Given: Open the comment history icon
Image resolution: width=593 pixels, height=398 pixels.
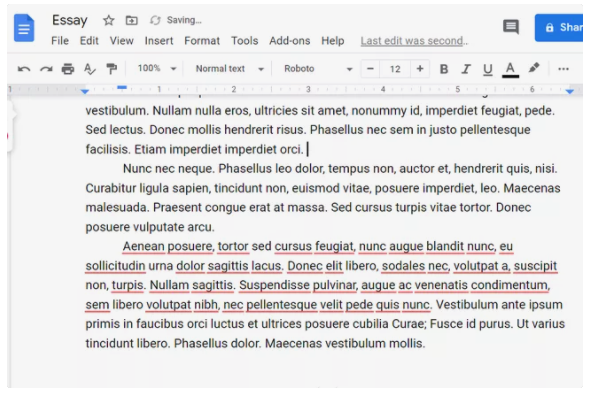Looking at the screenshot, I should [x=511, y=27].
